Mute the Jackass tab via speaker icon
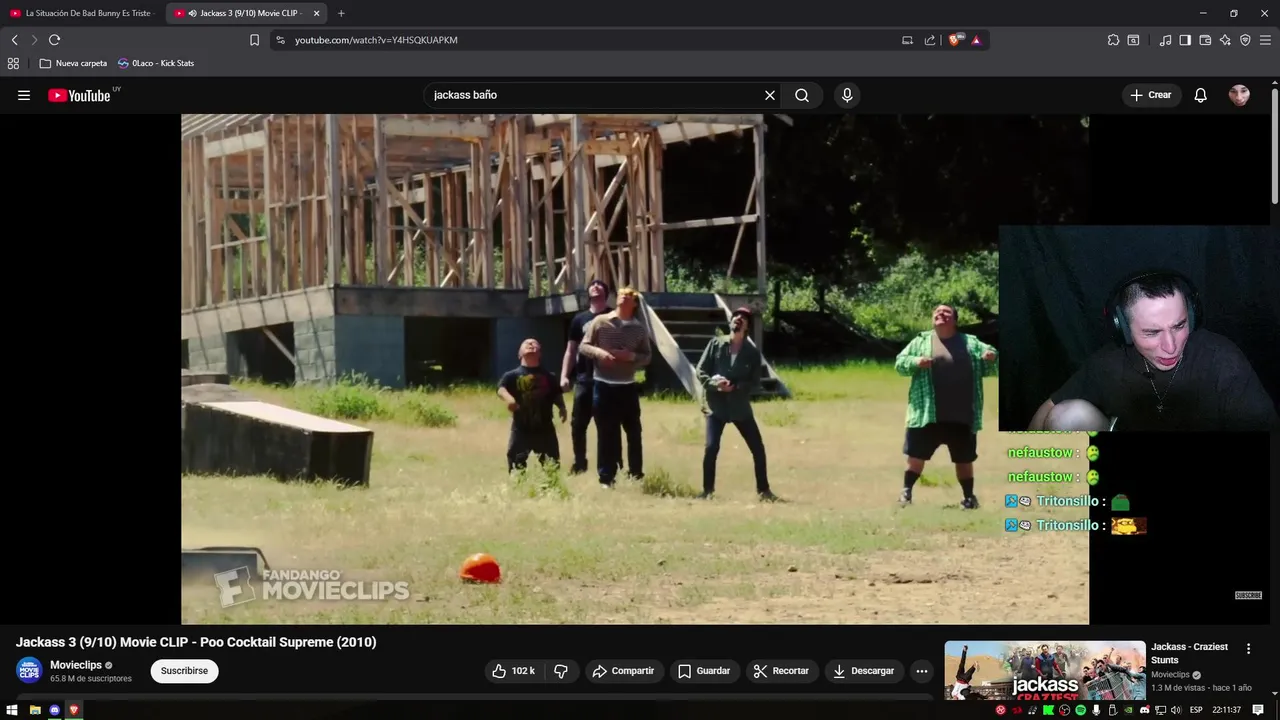1280x720 pixels. (192, 13)
